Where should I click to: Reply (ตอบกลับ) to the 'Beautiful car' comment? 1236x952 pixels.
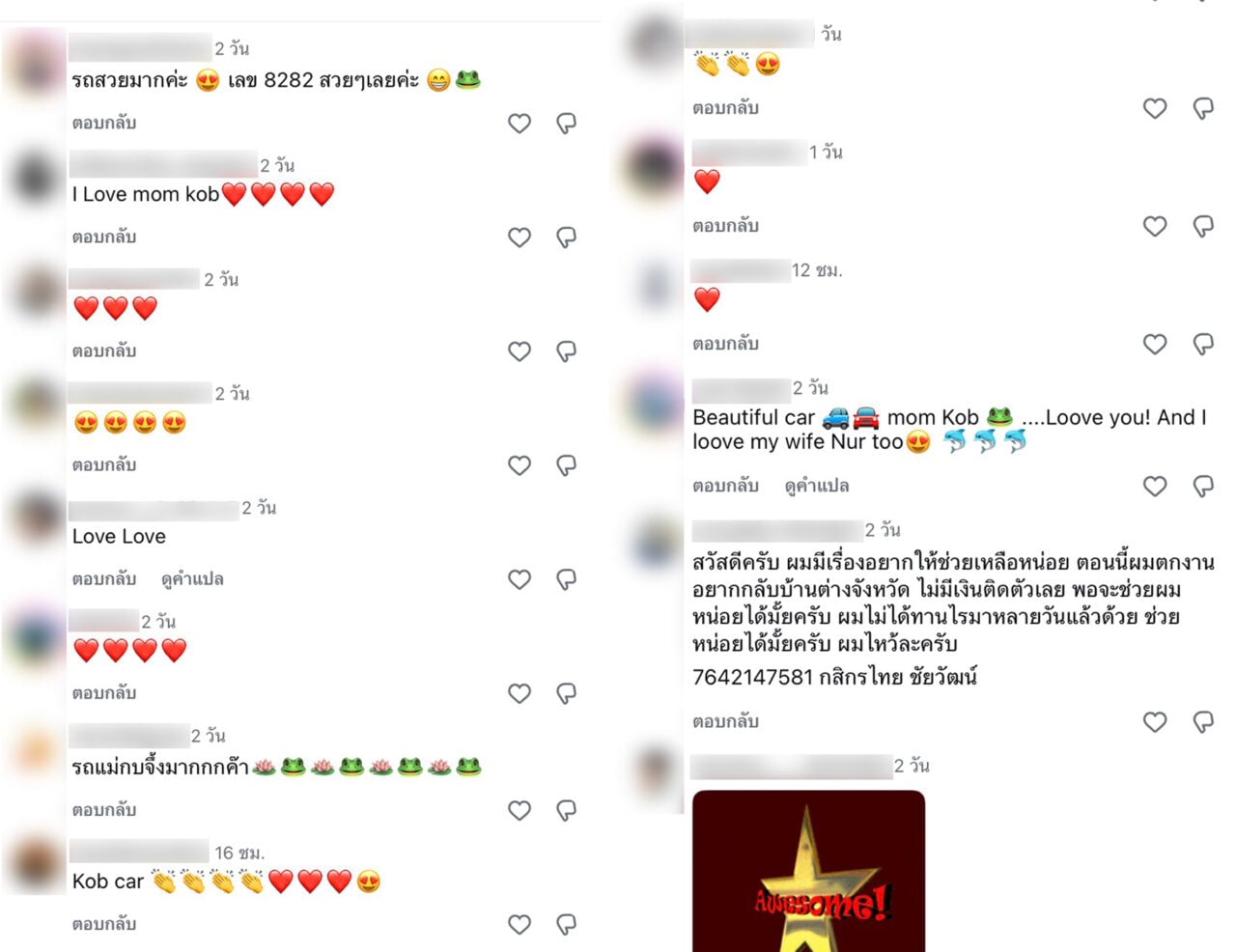click(x=725, y=486)
